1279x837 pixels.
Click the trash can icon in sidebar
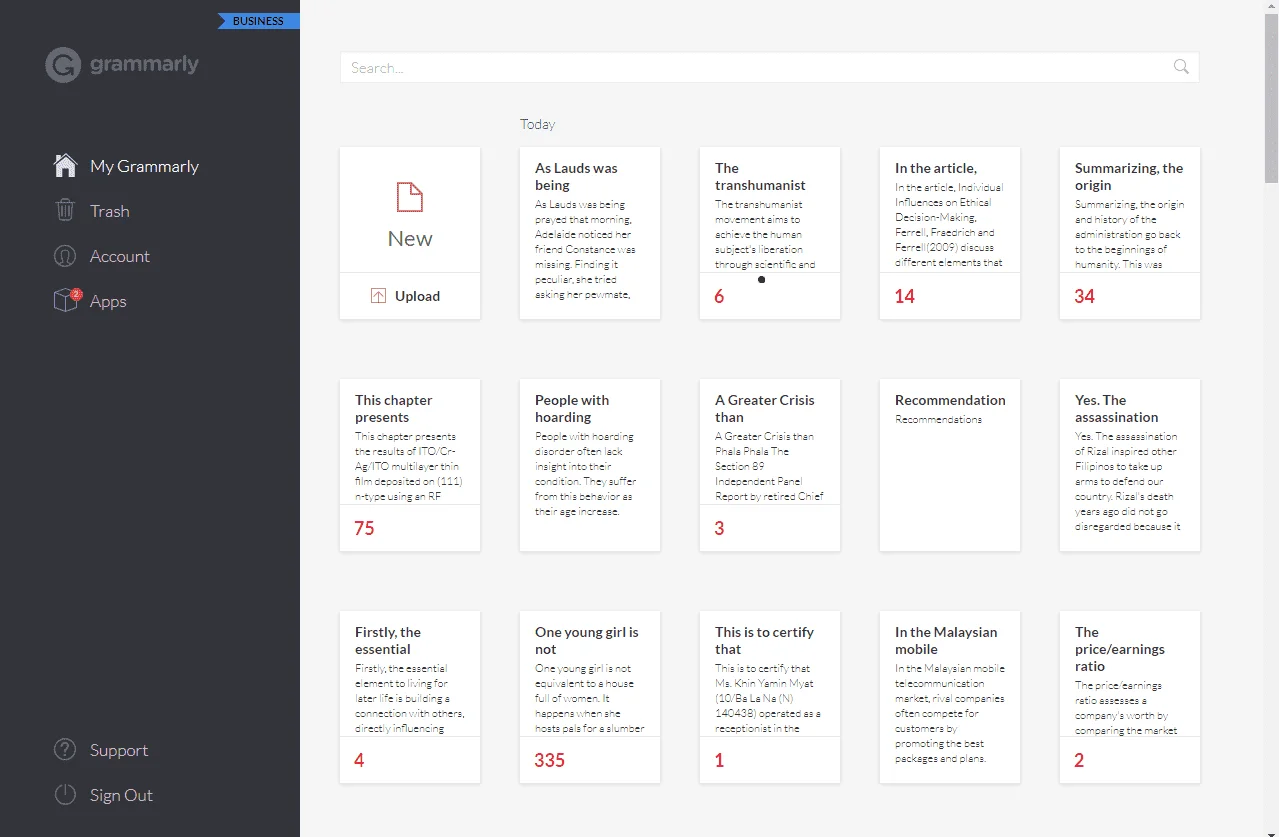point(65,211)
